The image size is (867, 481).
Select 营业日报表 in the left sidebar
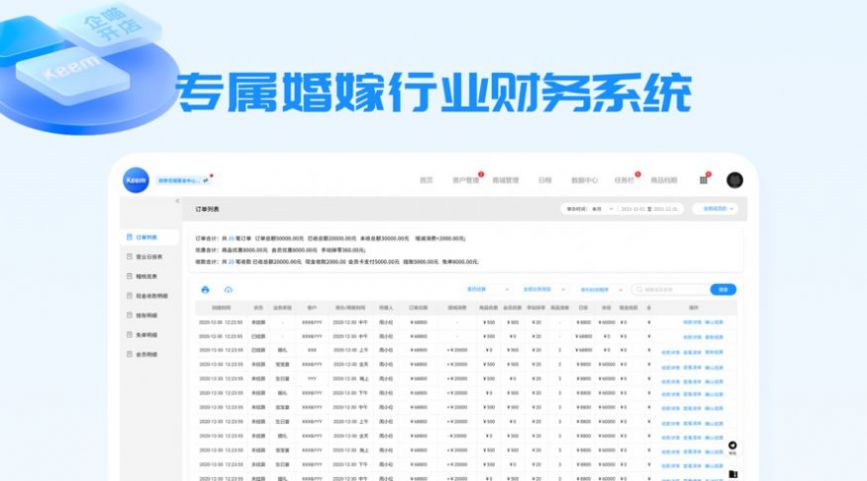click(150, 257)
